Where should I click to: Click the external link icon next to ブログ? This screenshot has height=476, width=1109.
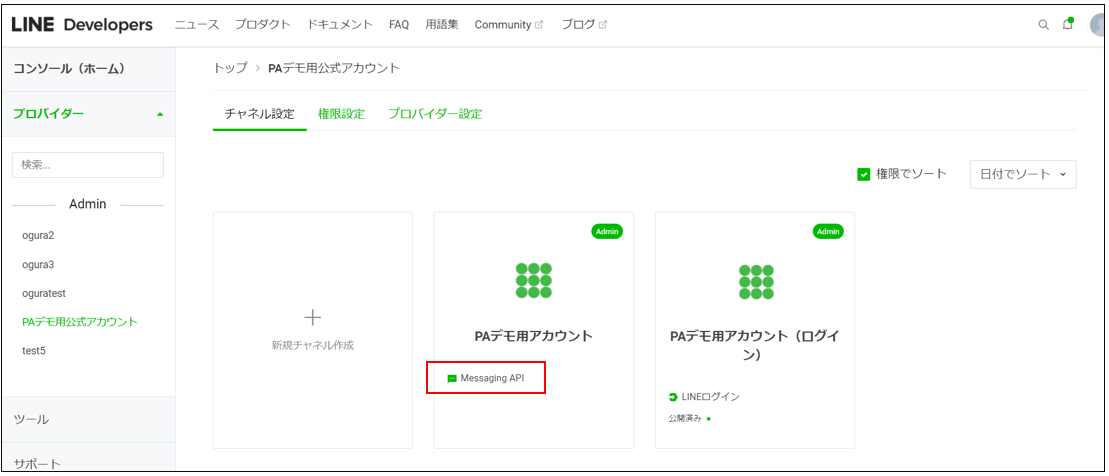603,25
